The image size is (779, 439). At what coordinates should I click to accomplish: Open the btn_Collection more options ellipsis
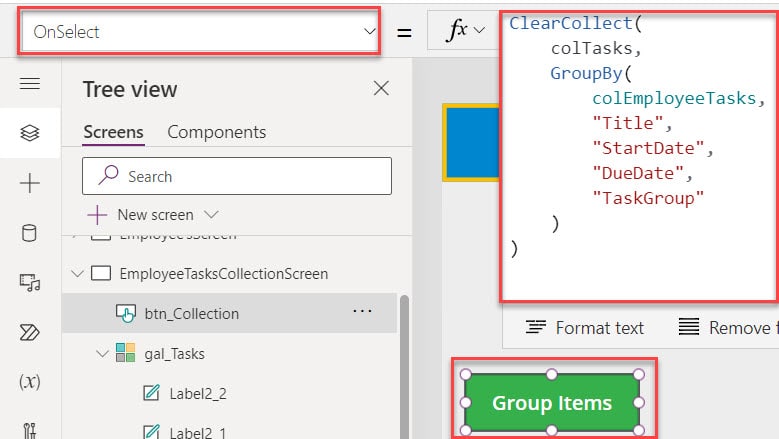click(362, 311)
